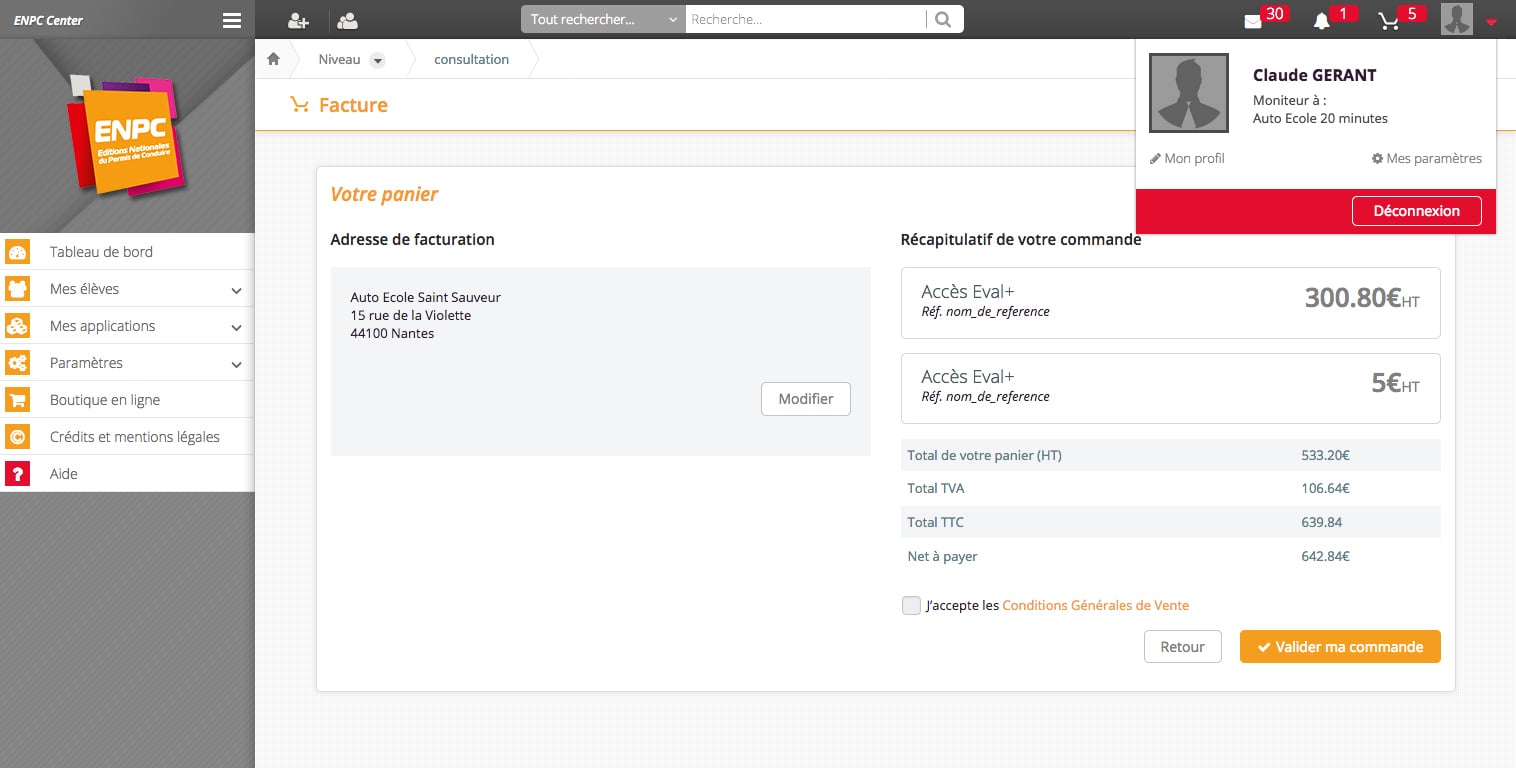Click the search magnifier icon

click(x=944, y=19)
